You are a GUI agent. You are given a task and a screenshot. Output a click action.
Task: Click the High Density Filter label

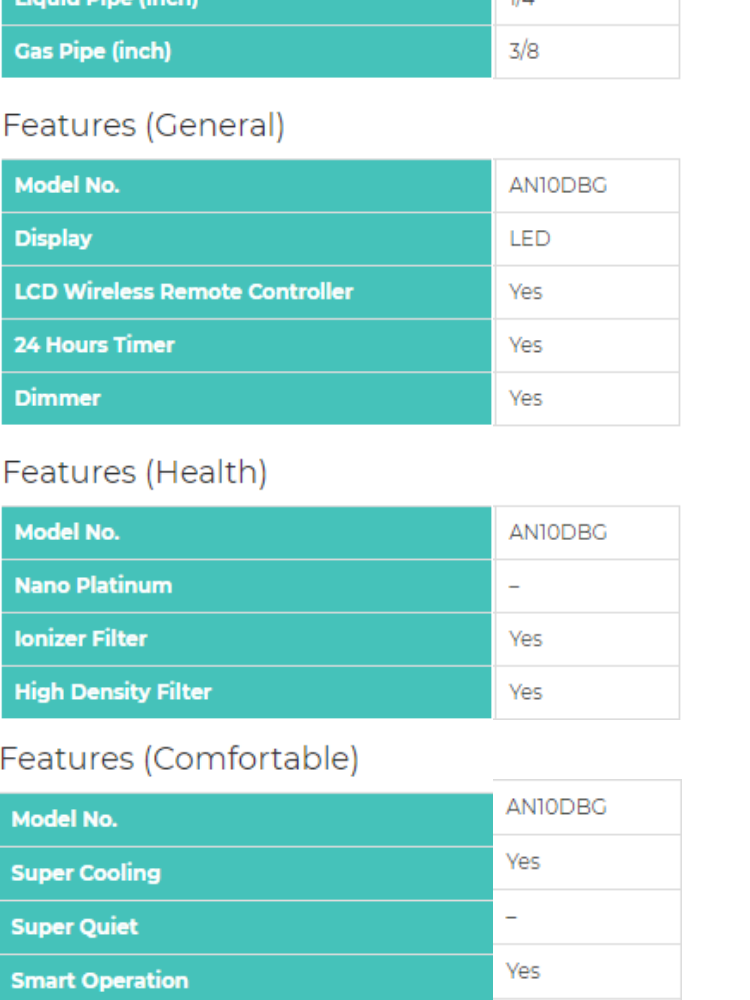pos(113,692)
